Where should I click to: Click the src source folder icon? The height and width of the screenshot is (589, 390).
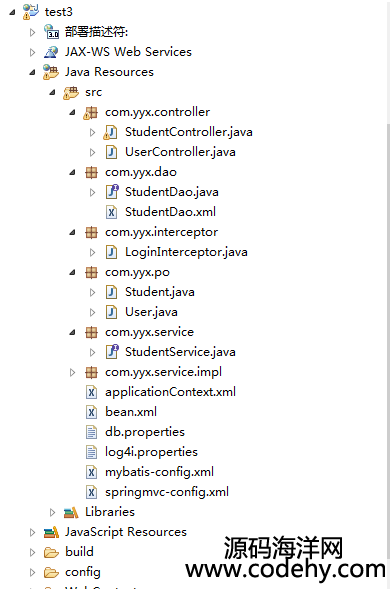click(71, 92)
